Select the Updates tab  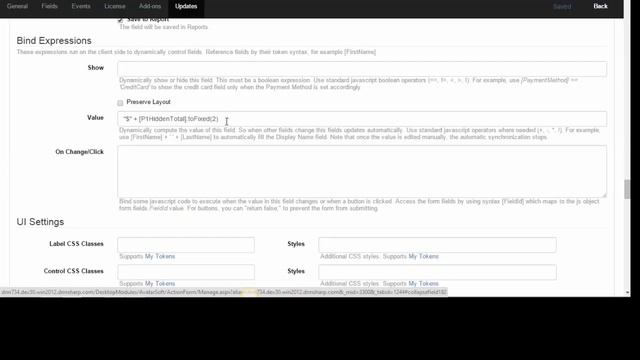[x=186, y=6]
